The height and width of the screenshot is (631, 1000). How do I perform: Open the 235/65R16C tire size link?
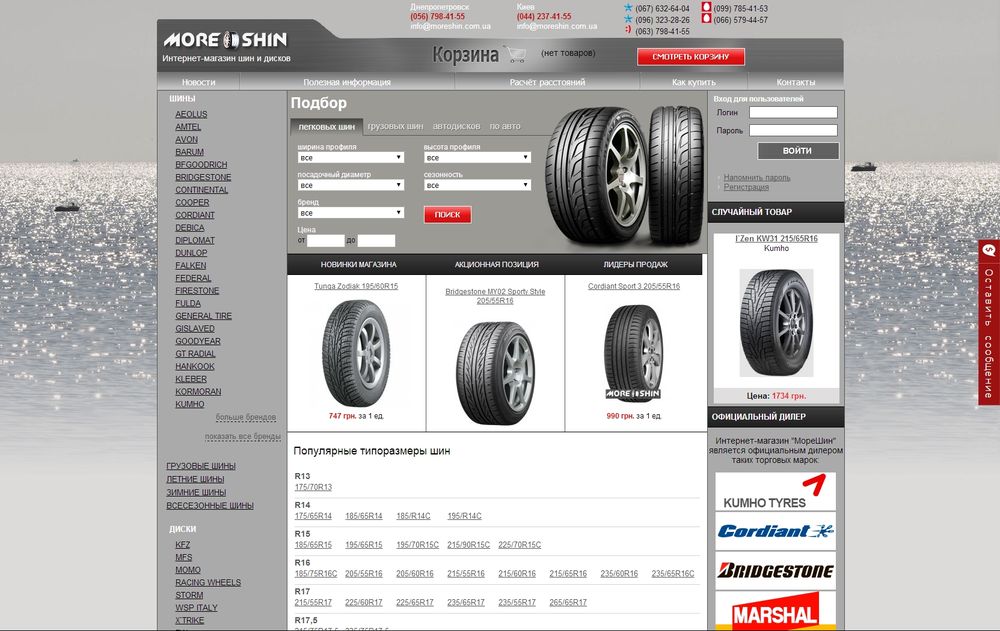pyautogui.click(x=673, y=574)
